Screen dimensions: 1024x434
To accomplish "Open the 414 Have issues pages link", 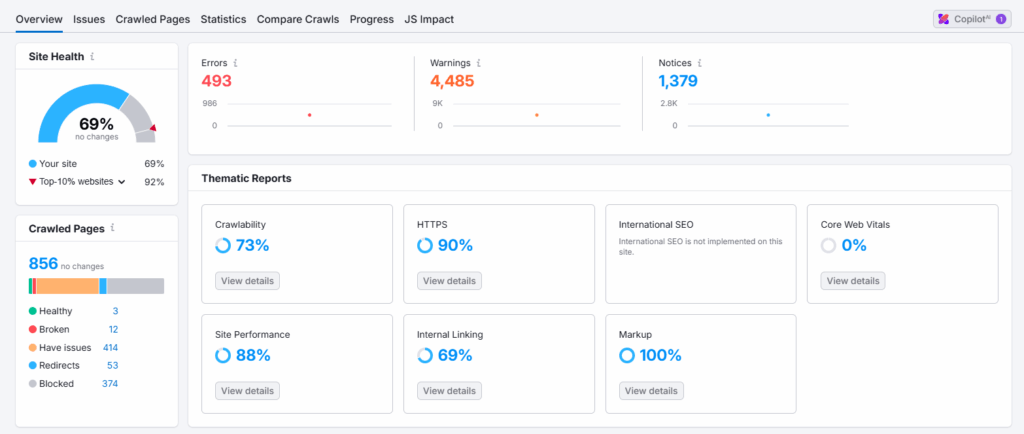I will pos(110,347).
